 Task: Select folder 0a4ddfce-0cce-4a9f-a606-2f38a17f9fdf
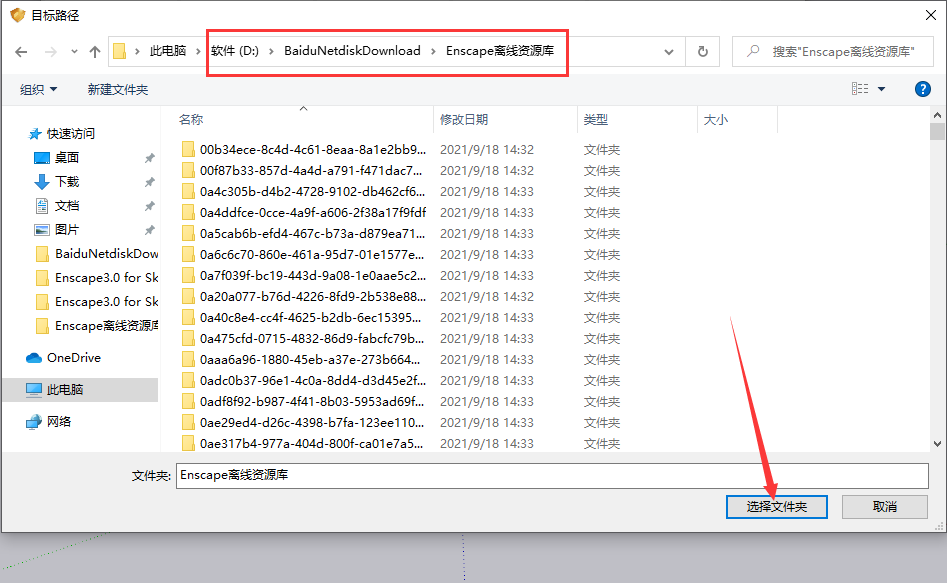tap(313, 213)
